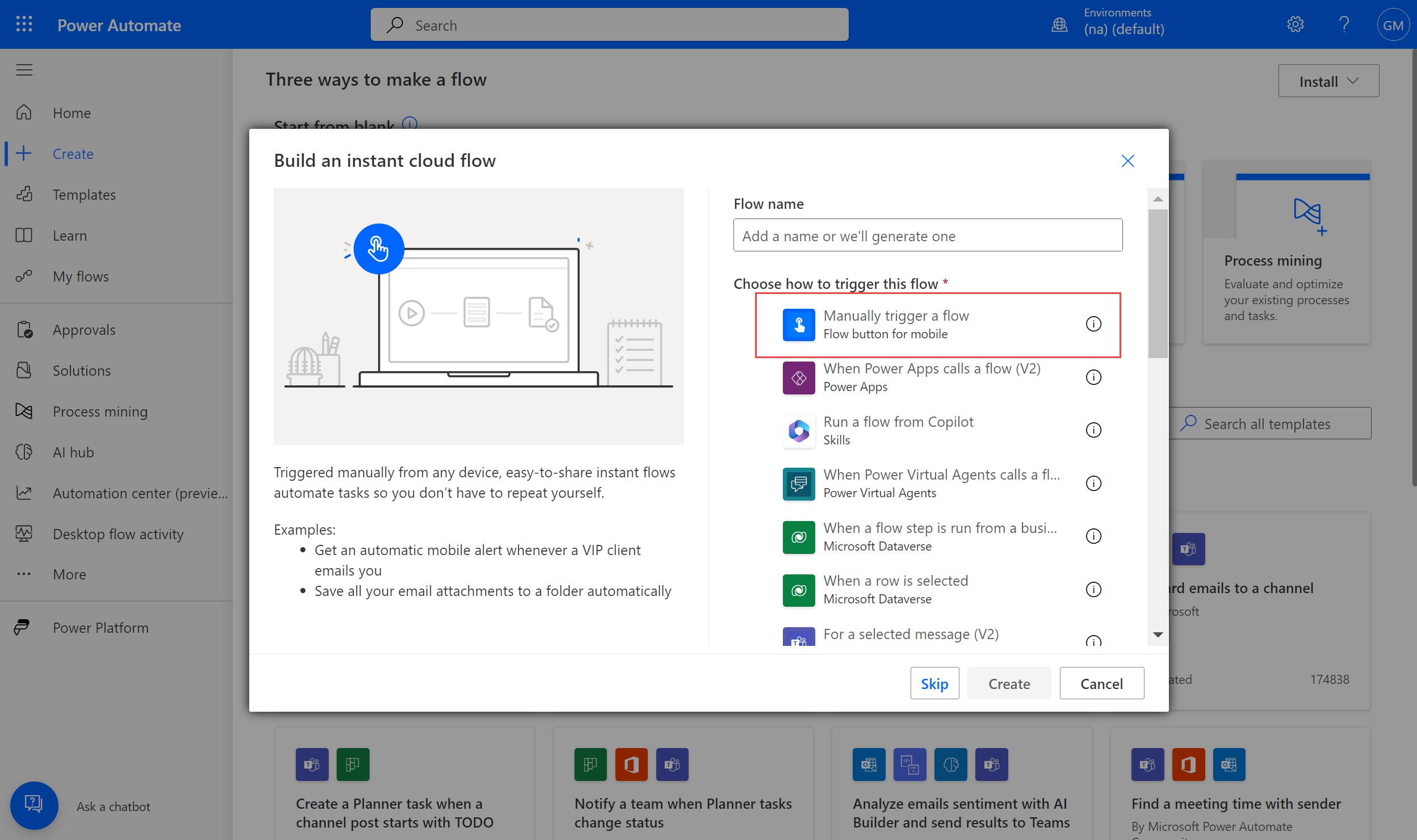
Task: Click the settings gear icon
Action: click(x=1295, y=24)
